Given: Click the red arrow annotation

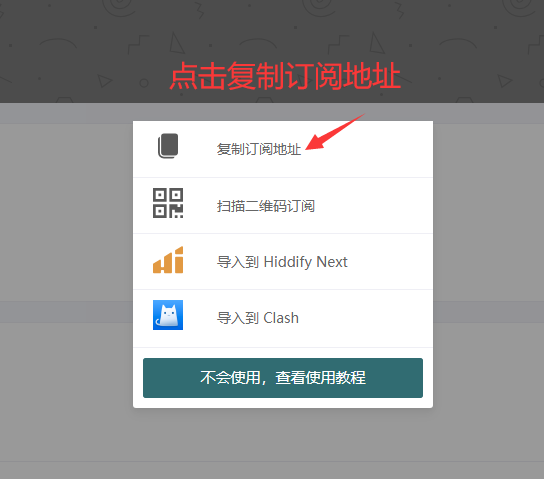Looking at the screenshot, I should 335,132.
